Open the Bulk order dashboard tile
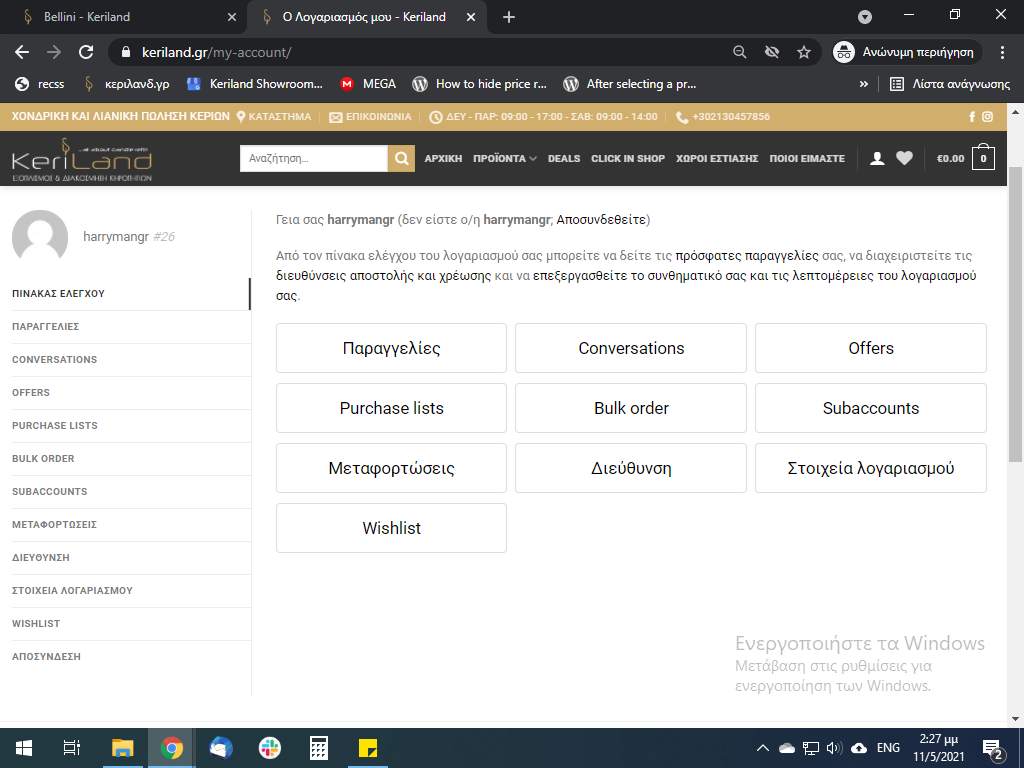 pyautogui.click(x=631, y=408)
